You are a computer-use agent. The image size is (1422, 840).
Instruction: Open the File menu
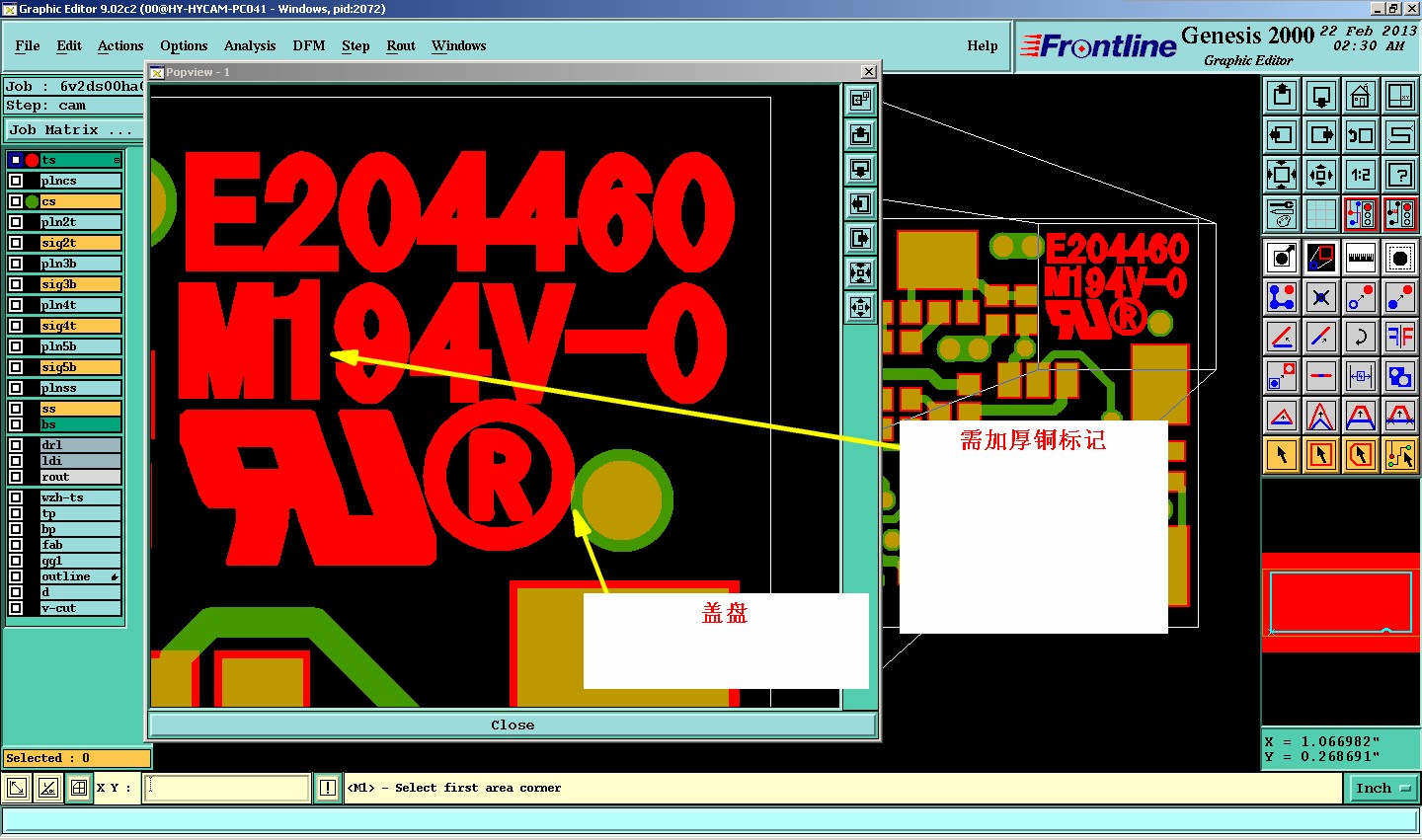click(x=28, y=45)
